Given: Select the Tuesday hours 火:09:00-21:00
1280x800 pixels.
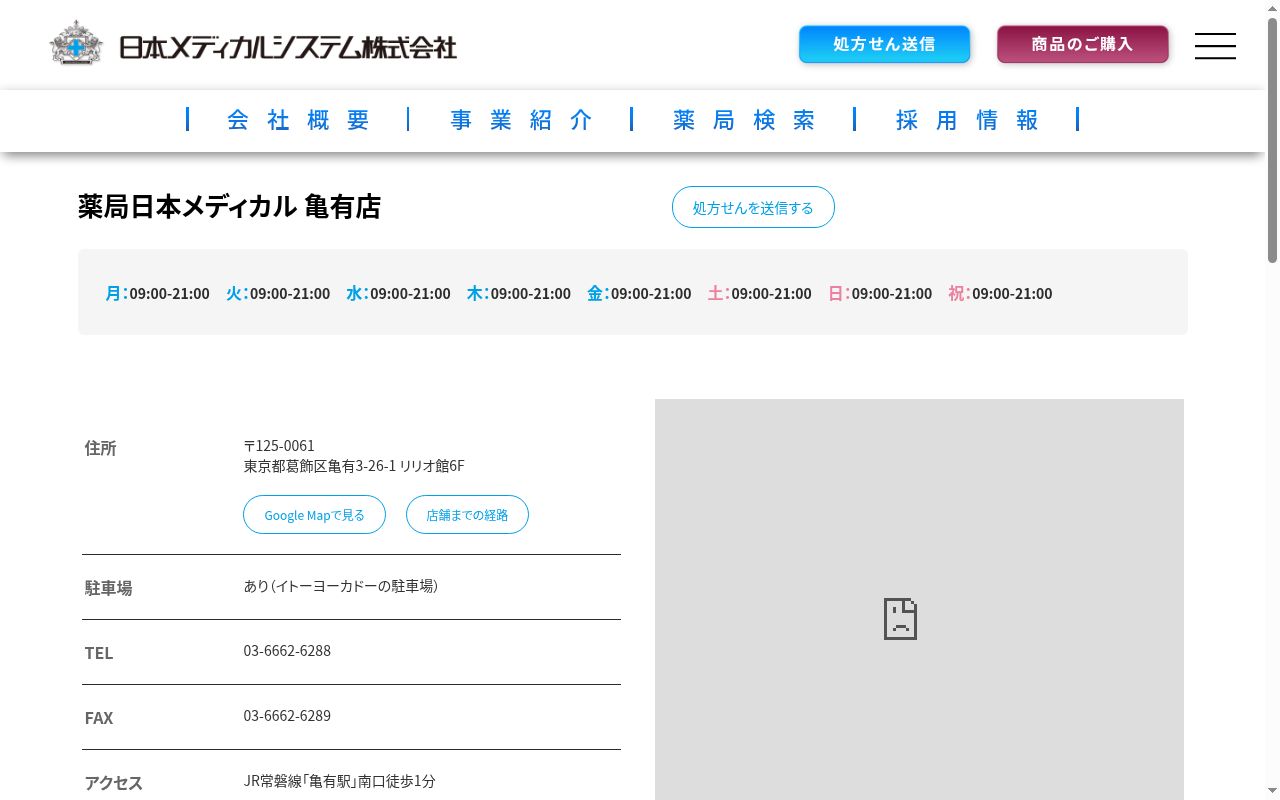Looking at the screenshot, I should tap(278, 293).
